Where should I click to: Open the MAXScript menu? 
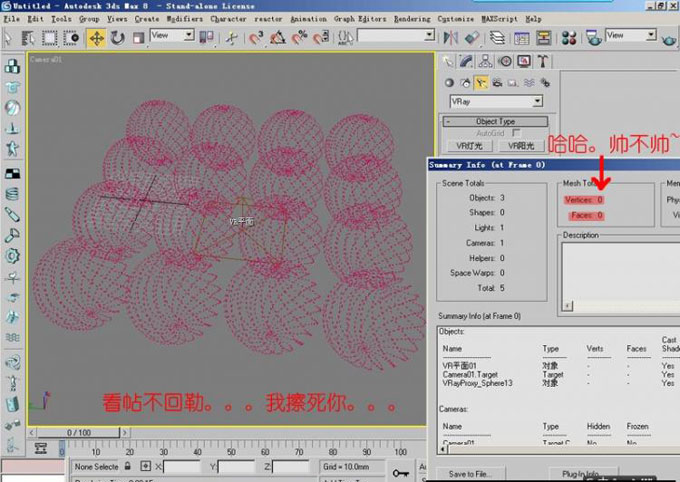(499, 19)
